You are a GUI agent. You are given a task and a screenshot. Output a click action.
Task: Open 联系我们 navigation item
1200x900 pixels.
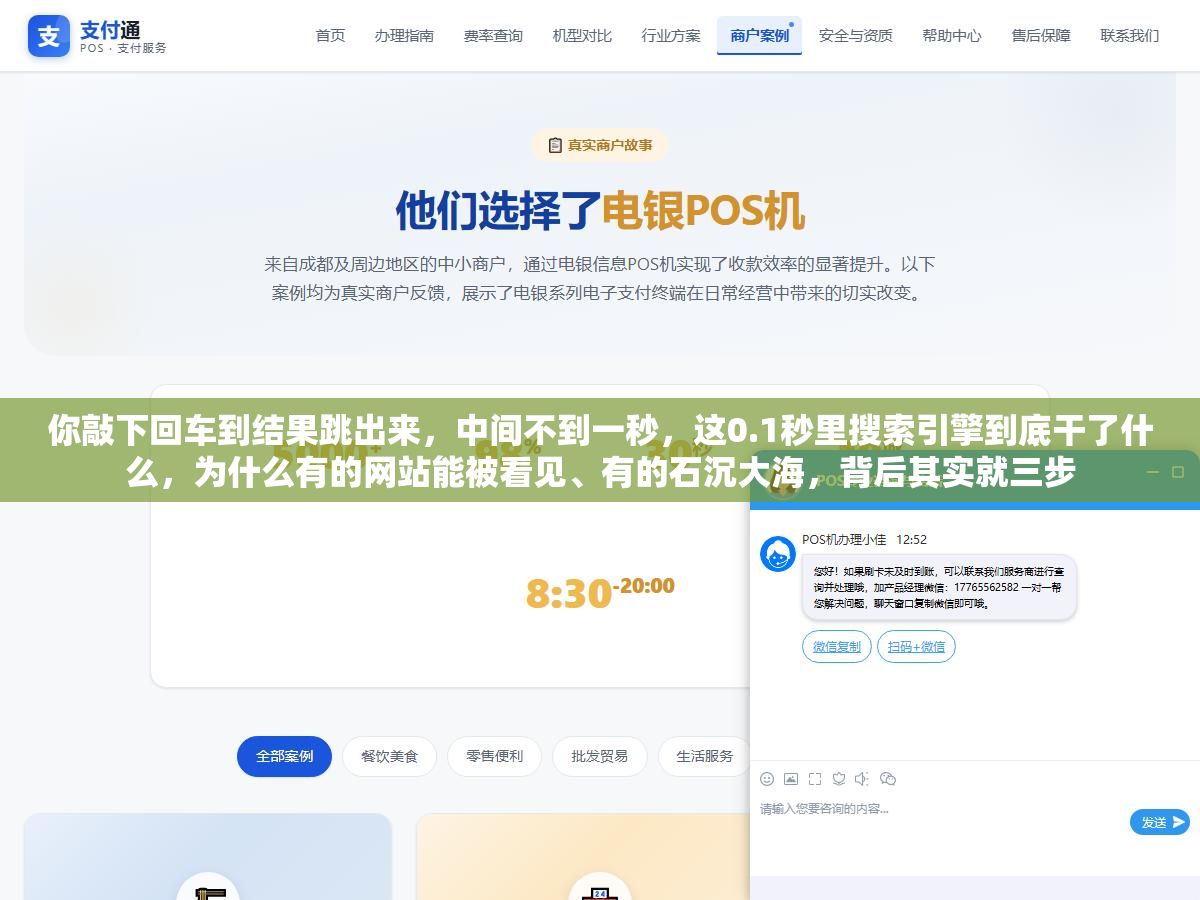click(1130, 35)
